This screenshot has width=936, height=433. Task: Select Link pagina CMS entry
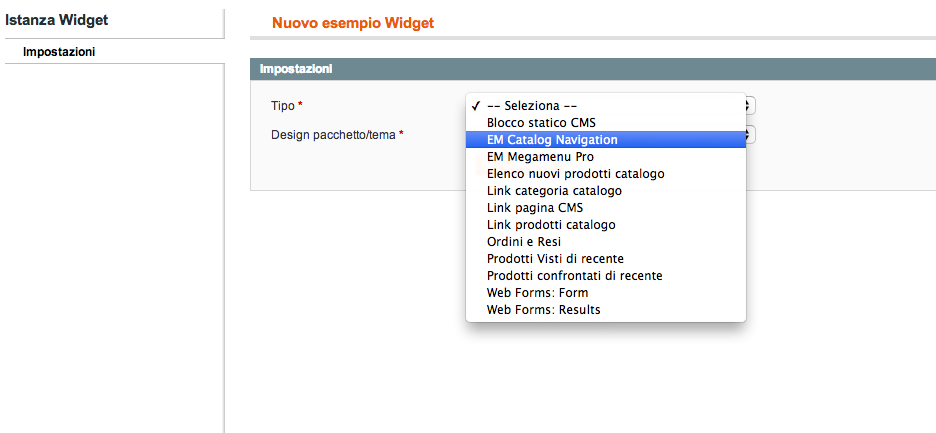point(605,208)
